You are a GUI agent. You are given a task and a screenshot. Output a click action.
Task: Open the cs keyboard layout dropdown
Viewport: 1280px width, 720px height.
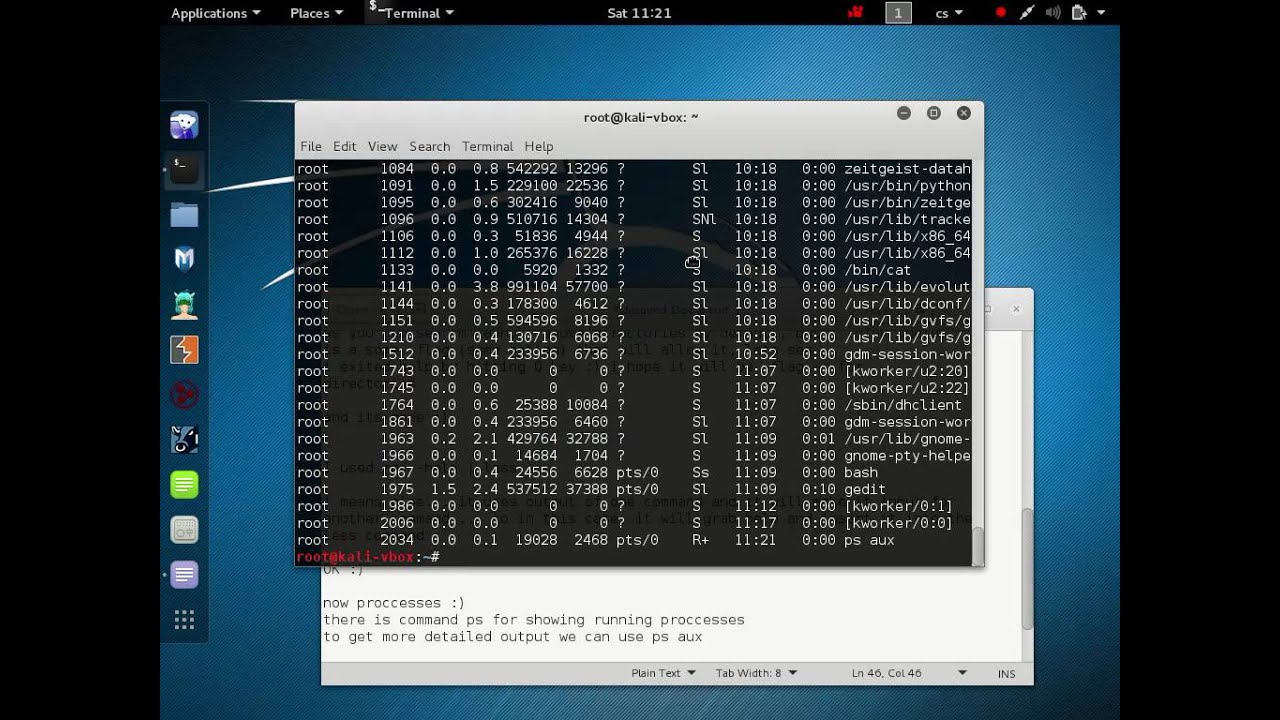coord(949,13)
